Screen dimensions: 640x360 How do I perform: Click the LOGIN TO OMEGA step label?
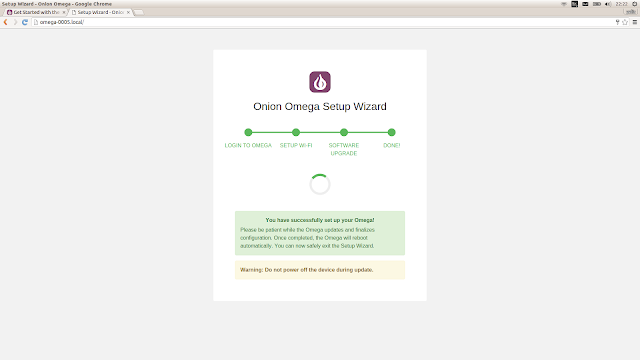[x=248, y=145]
